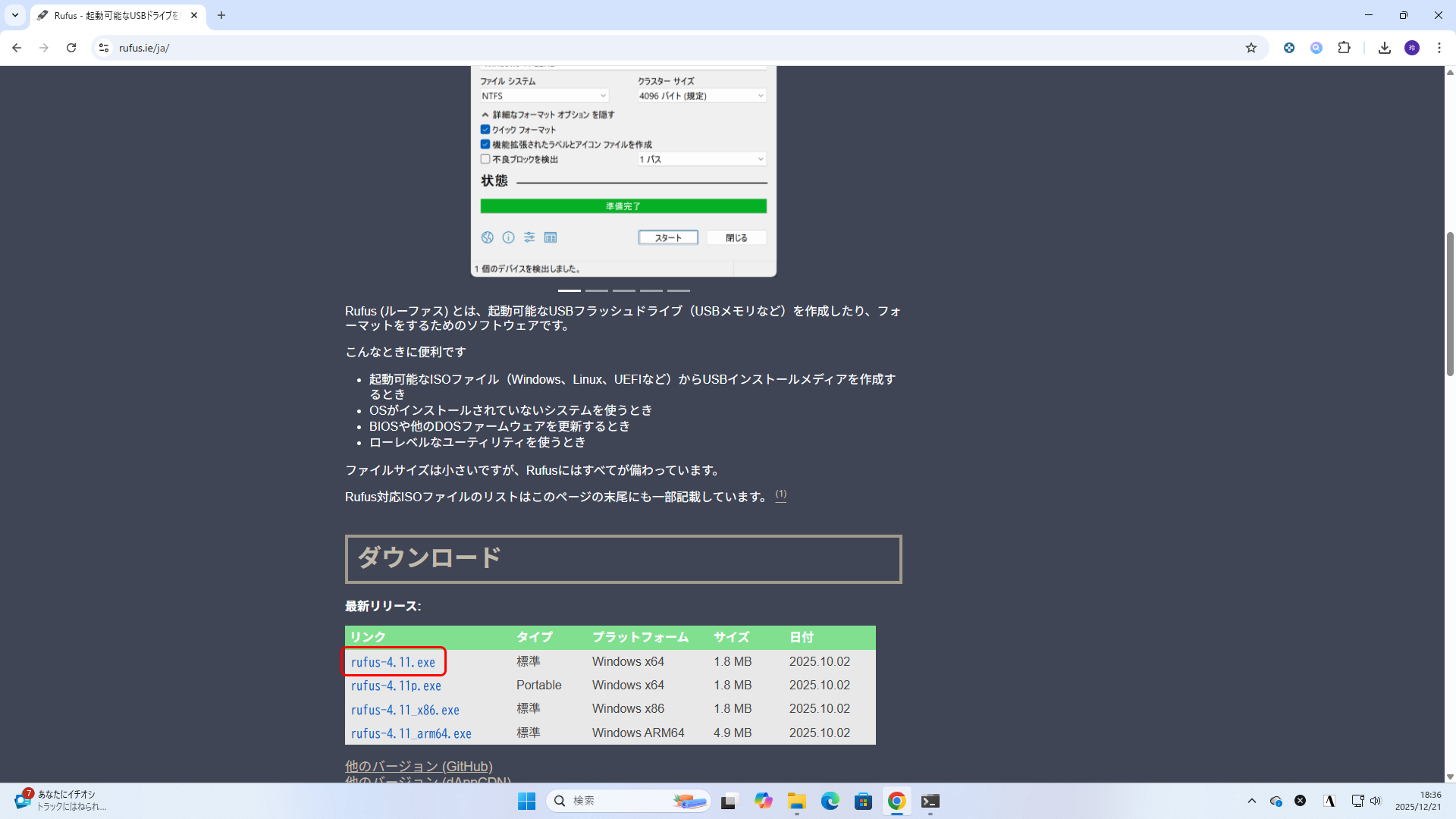Download rufus-4.11p.exe portable link
The width and height of the screenshot is (1456, 819).
point(396,686)
